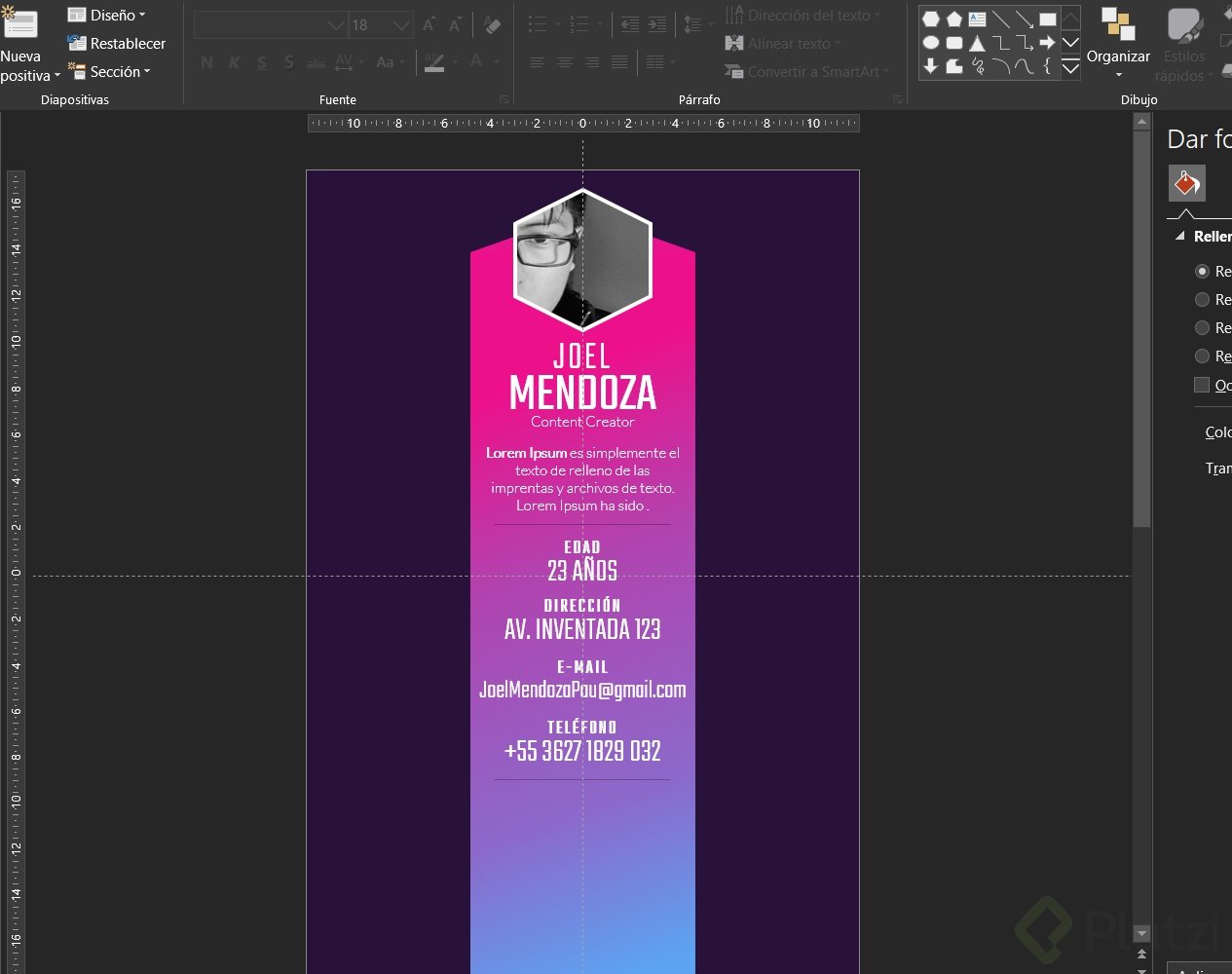Screen dimensions: 1232x974
Task: Click the center text icon
Action: [565, 63]
